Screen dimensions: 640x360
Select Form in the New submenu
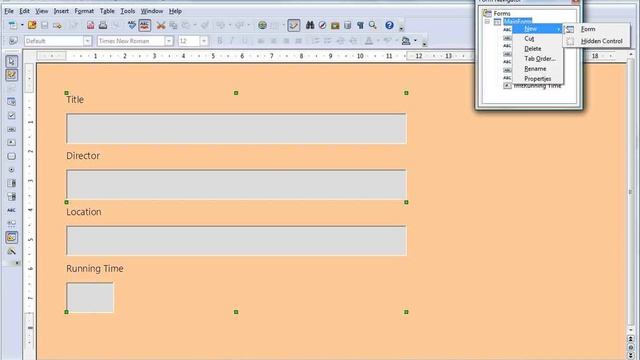596,29
